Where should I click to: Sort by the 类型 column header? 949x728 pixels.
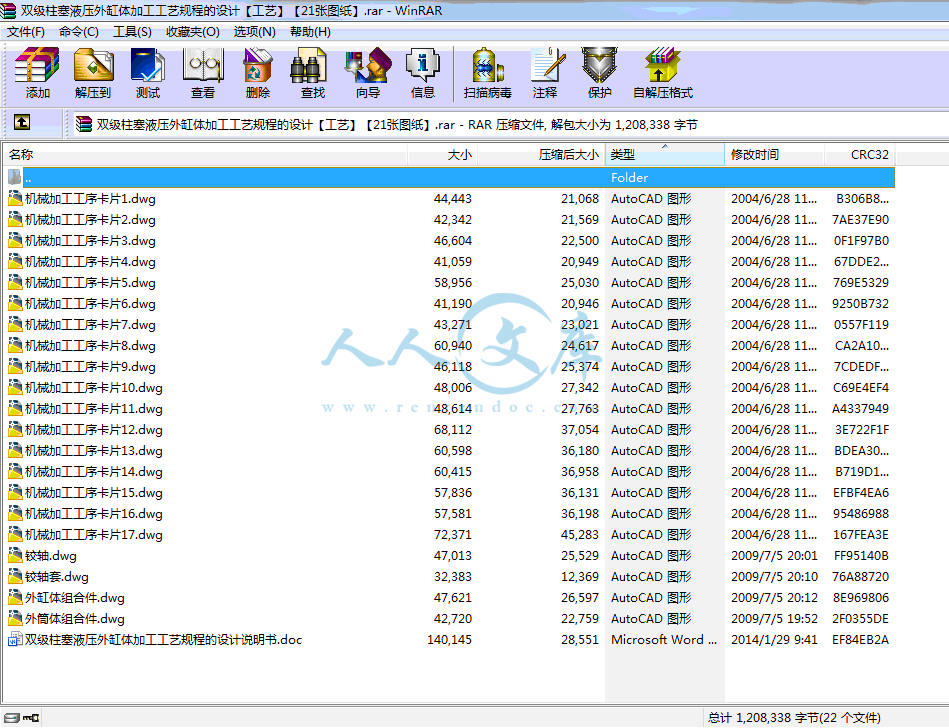coord(665,154)
